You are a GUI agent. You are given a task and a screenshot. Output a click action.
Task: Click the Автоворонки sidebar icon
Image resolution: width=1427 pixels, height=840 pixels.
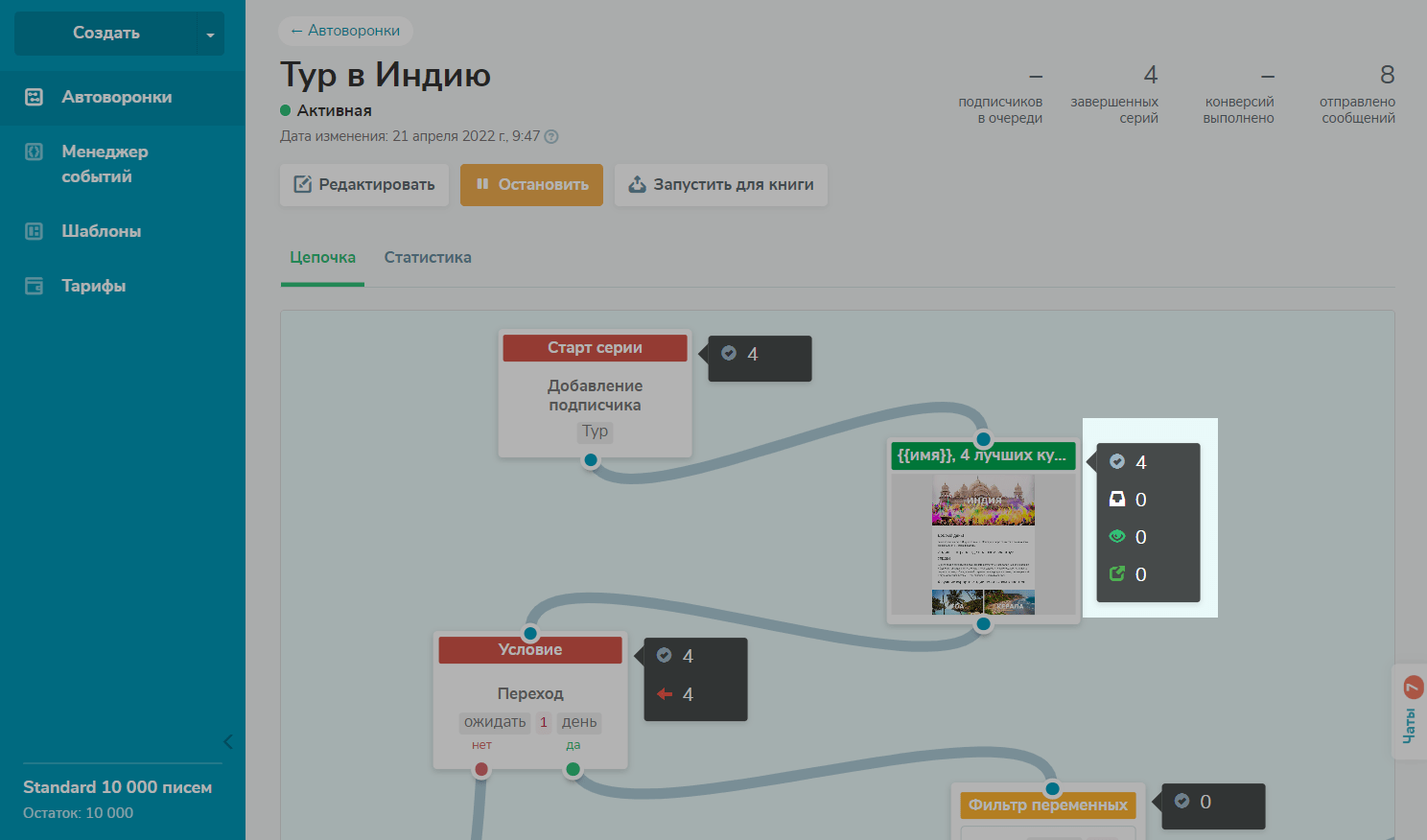pos(34,97)
